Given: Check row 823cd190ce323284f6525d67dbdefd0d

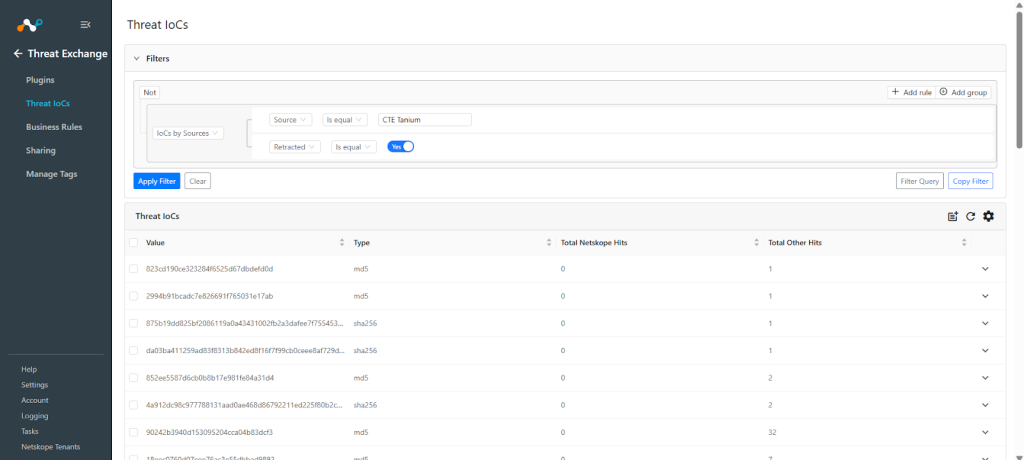Looking at the screenshot, I should (x=133, y=269).
